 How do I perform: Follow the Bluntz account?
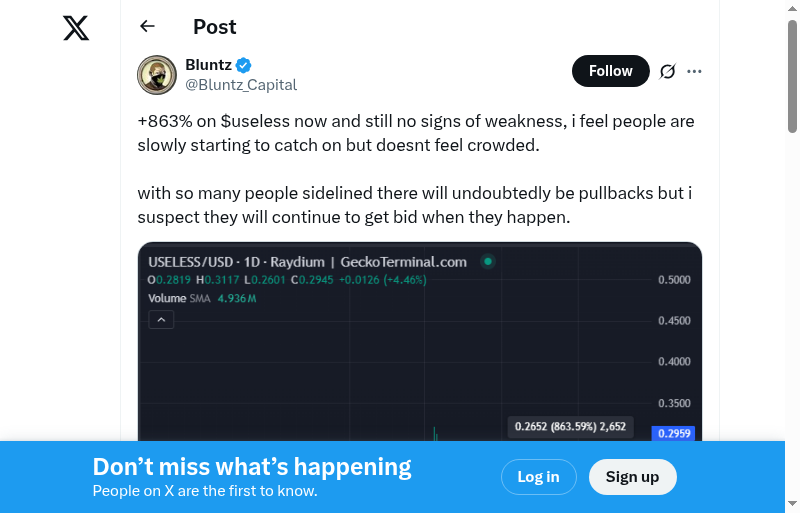[610, 71]
